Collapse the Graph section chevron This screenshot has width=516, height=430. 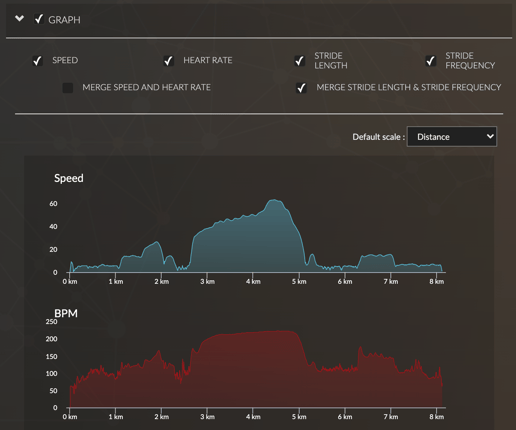point(19,18)
